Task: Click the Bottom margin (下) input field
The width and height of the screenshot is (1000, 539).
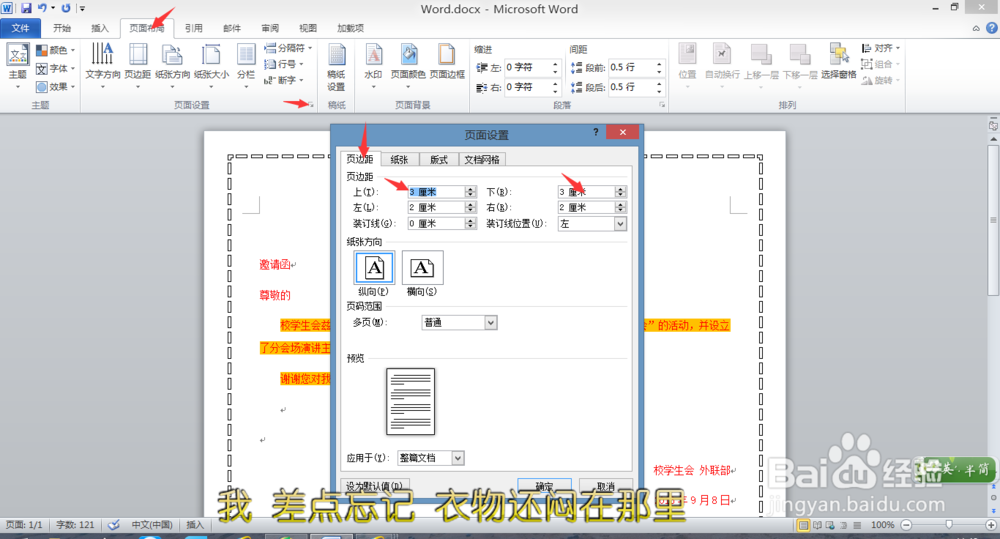Action: (x=586, y=191)
